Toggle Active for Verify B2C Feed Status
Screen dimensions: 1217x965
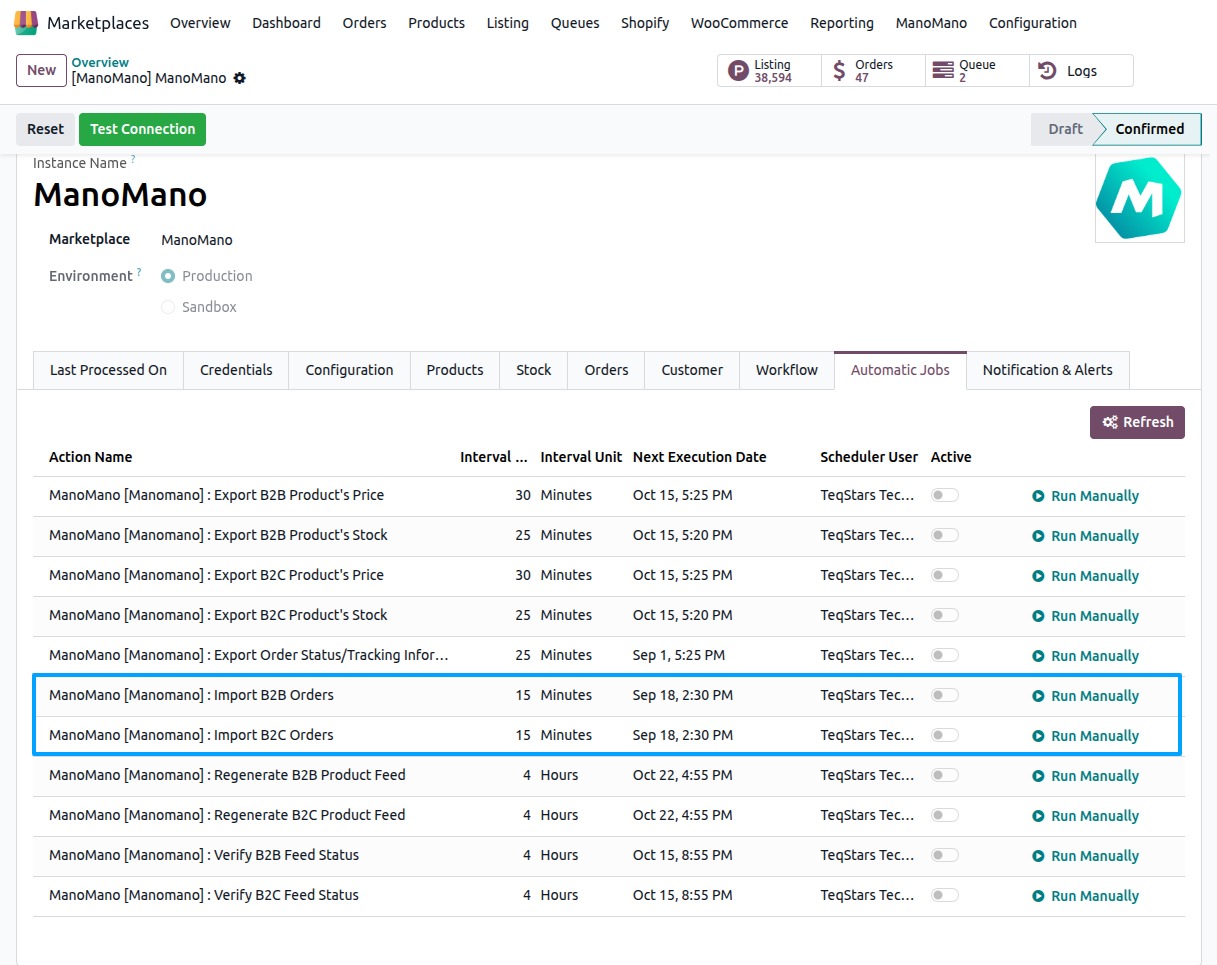pyautogui.click(x=945, y=895)
